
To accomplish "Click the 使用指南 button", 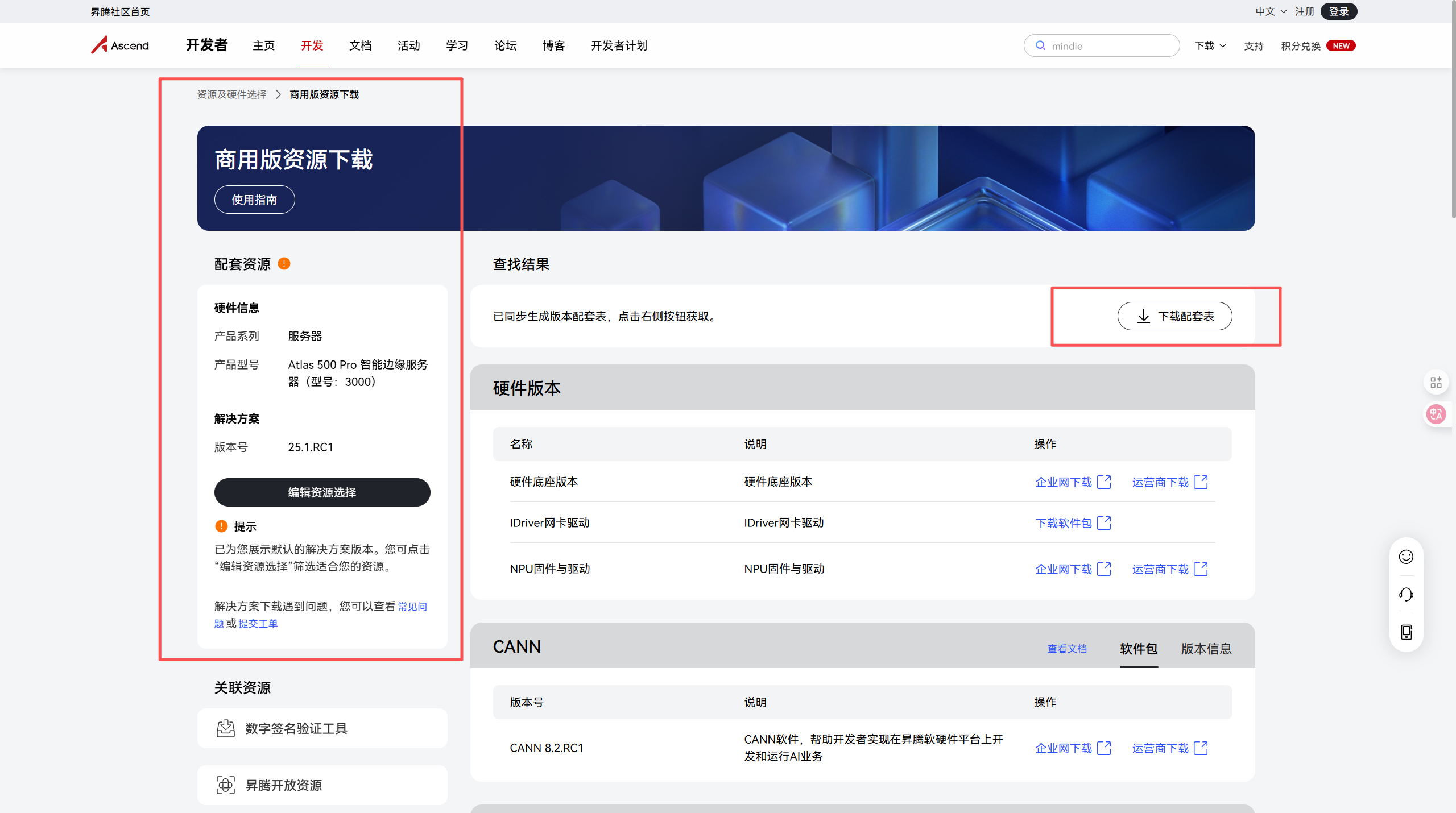I will point(254,200).
